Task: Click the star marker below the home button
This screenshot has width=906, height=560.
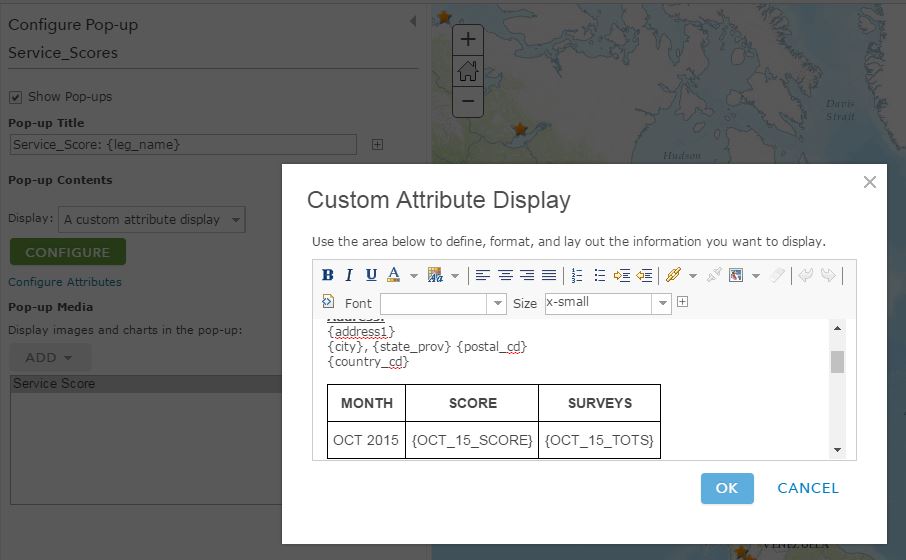Action: [521, 129]
